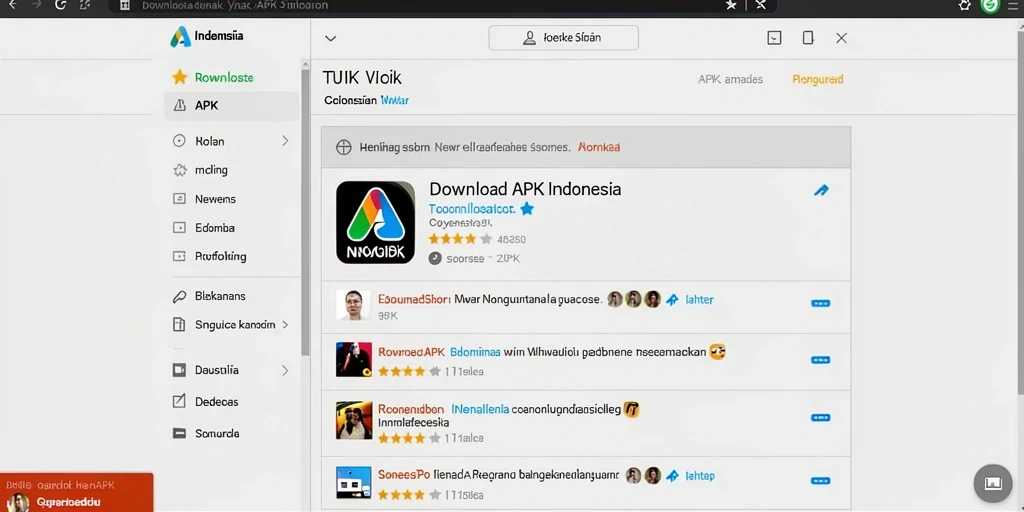The height and width of the screenshot is (512, 1024).
Task: Expand the Daustilia submenu arrow
Action: (285, 370)
